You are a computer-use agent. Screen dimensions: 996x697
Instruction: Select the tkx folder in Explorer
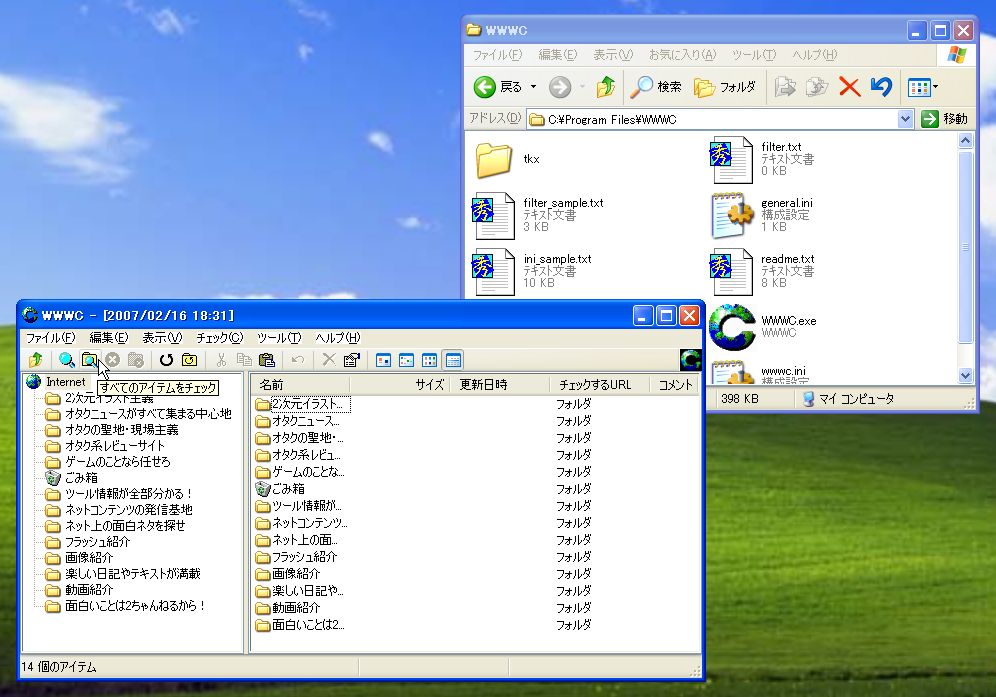(x=494, y=159)
